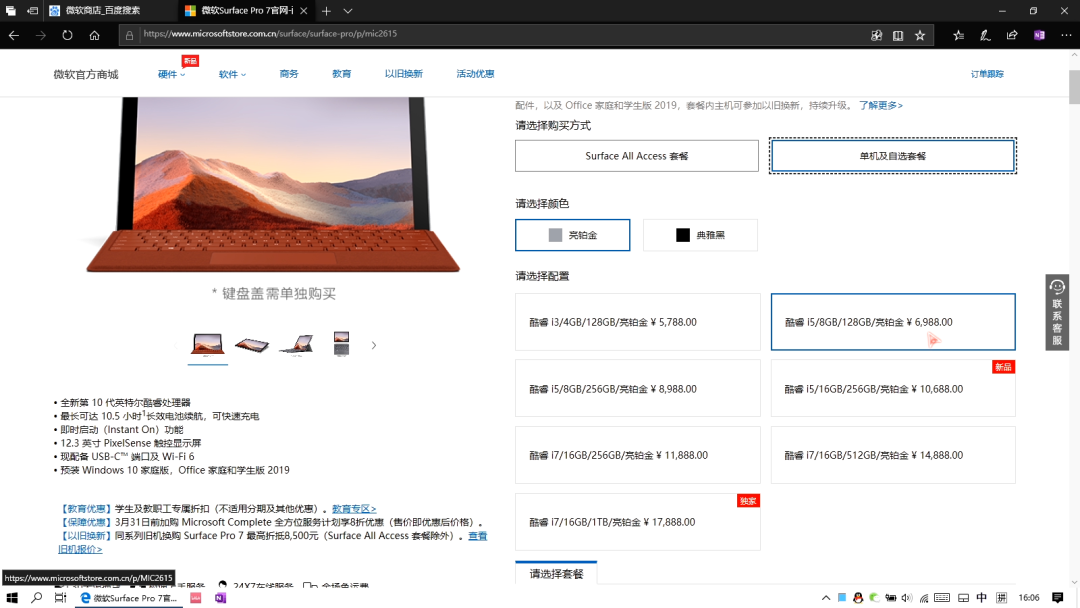This screenshot has height=608, width=1080.
Task: Open a new tab with plus icon
Action: tap(326, 10)
